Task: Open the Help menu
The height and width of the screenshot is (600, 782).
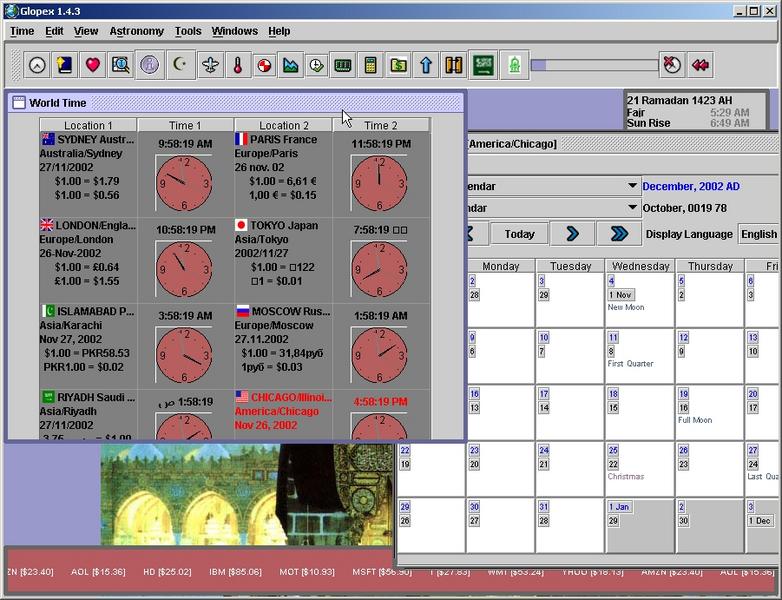Action: 279,31
